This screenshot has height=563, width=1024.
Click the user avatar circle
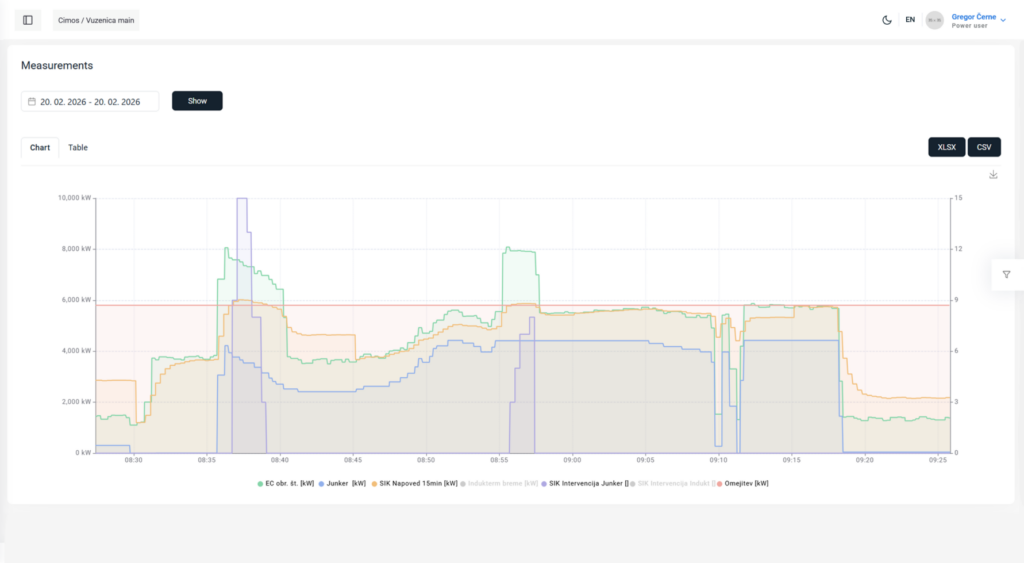935,20
